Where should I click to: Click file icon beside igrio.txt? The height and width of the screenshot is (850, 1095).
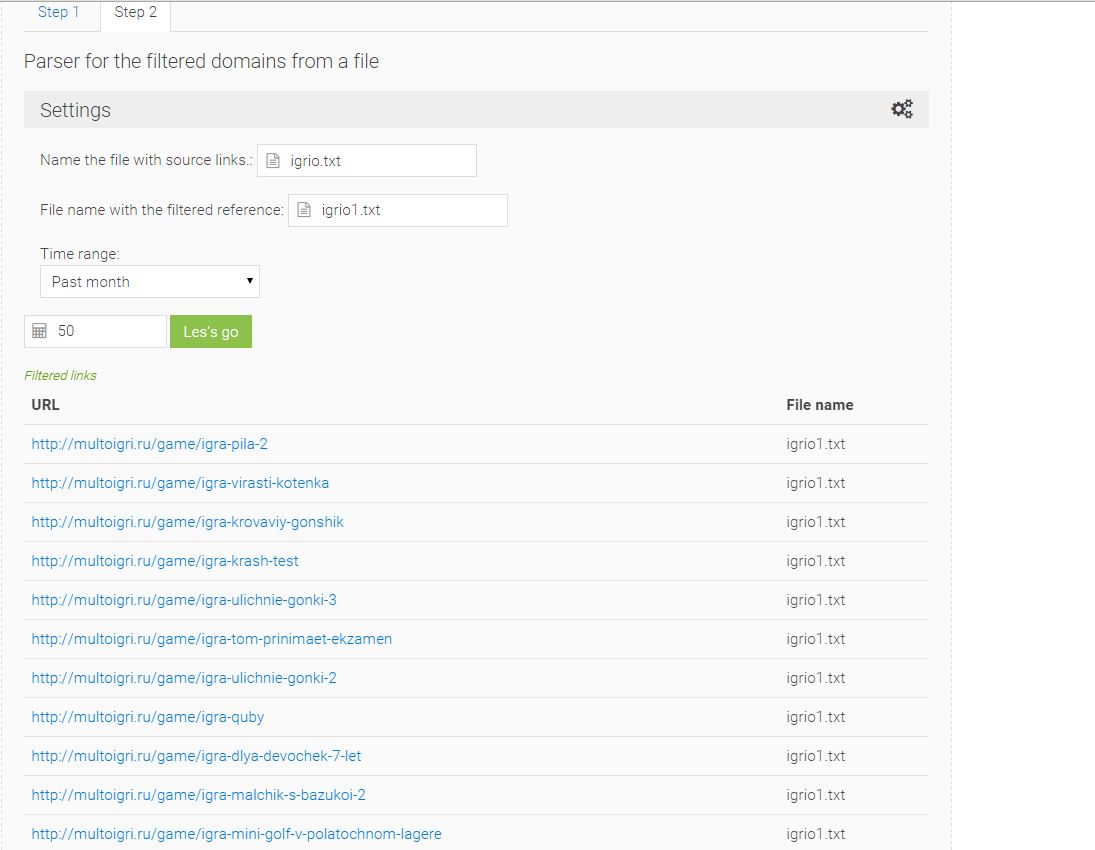click(273, 161)
